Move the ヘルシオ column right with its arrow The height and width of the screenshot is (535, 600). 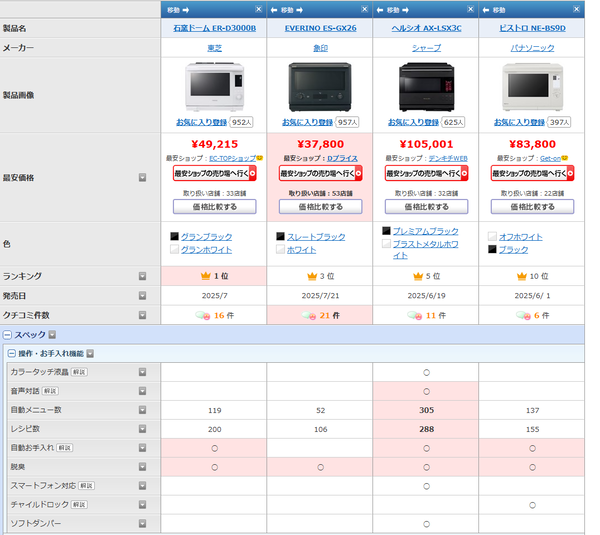point(406,10)
